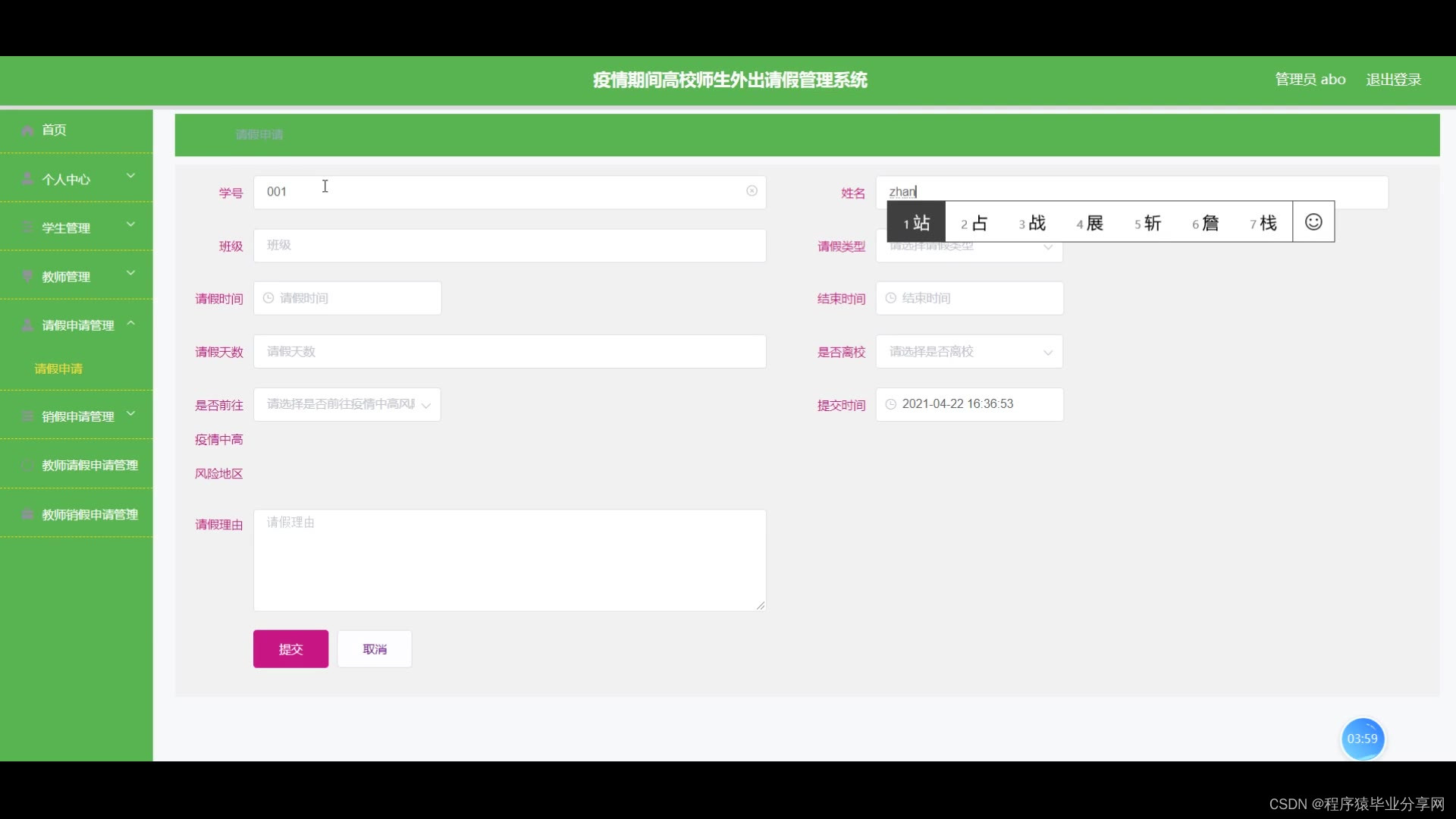
Task: Click the 取消 cancel button
Action: click(375, 649)
